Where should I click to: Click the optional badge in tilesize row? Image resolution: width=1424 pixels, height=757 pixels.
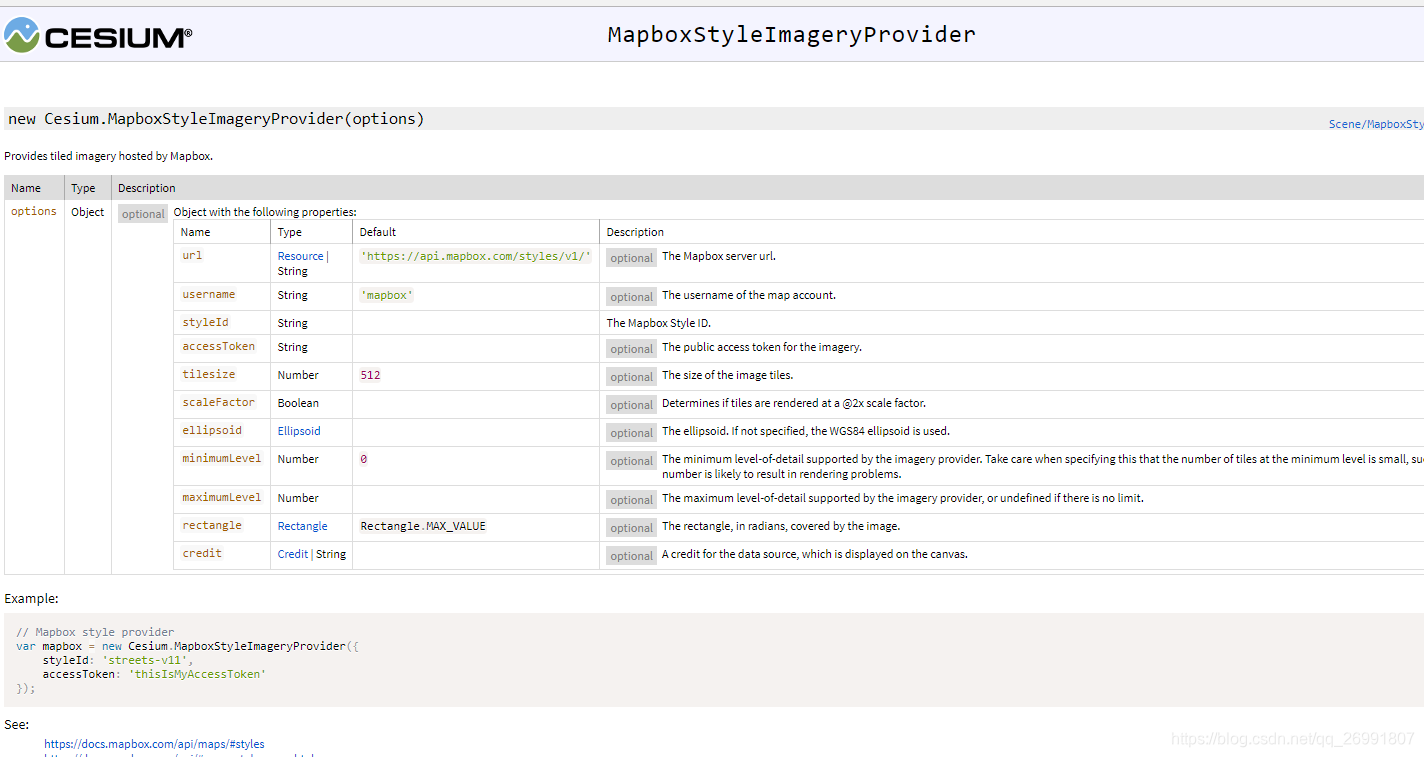tap(632, 377)
